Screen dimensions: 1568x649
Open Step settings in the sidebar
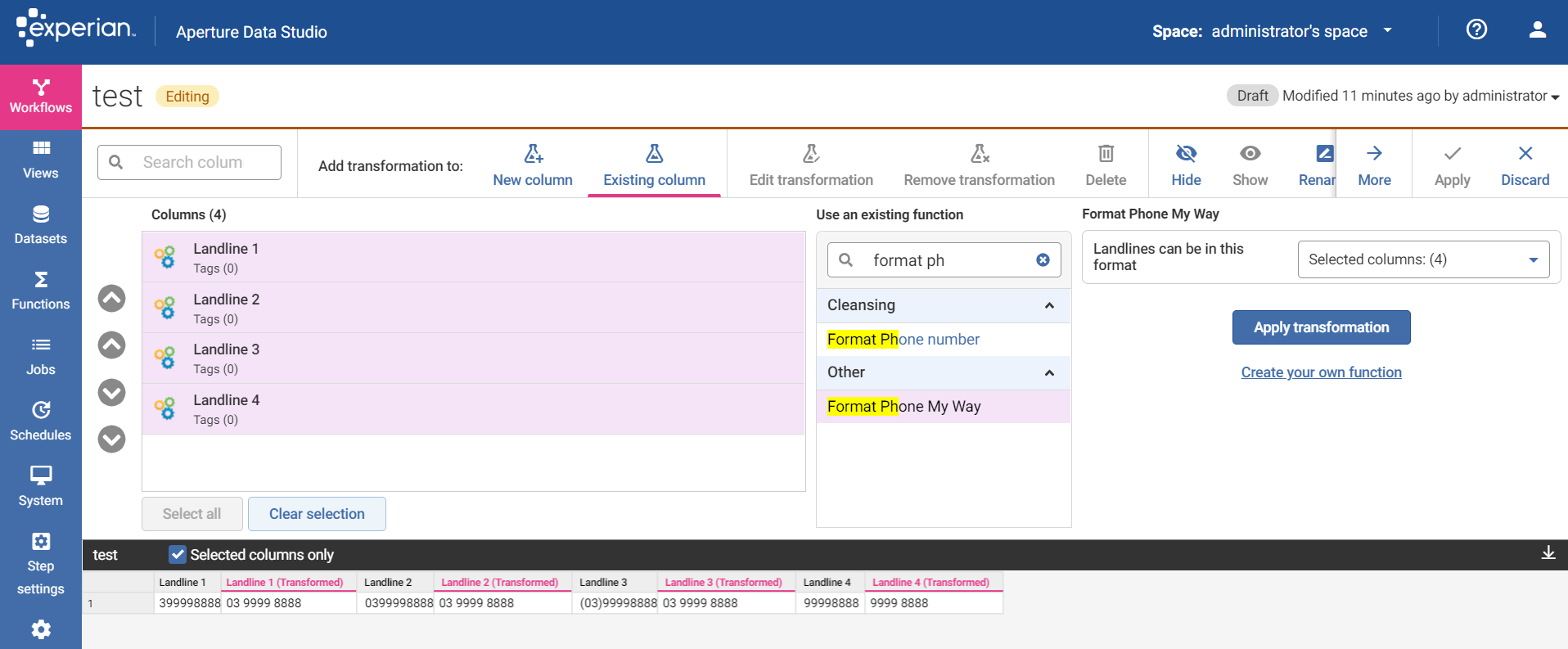[41, 565]
